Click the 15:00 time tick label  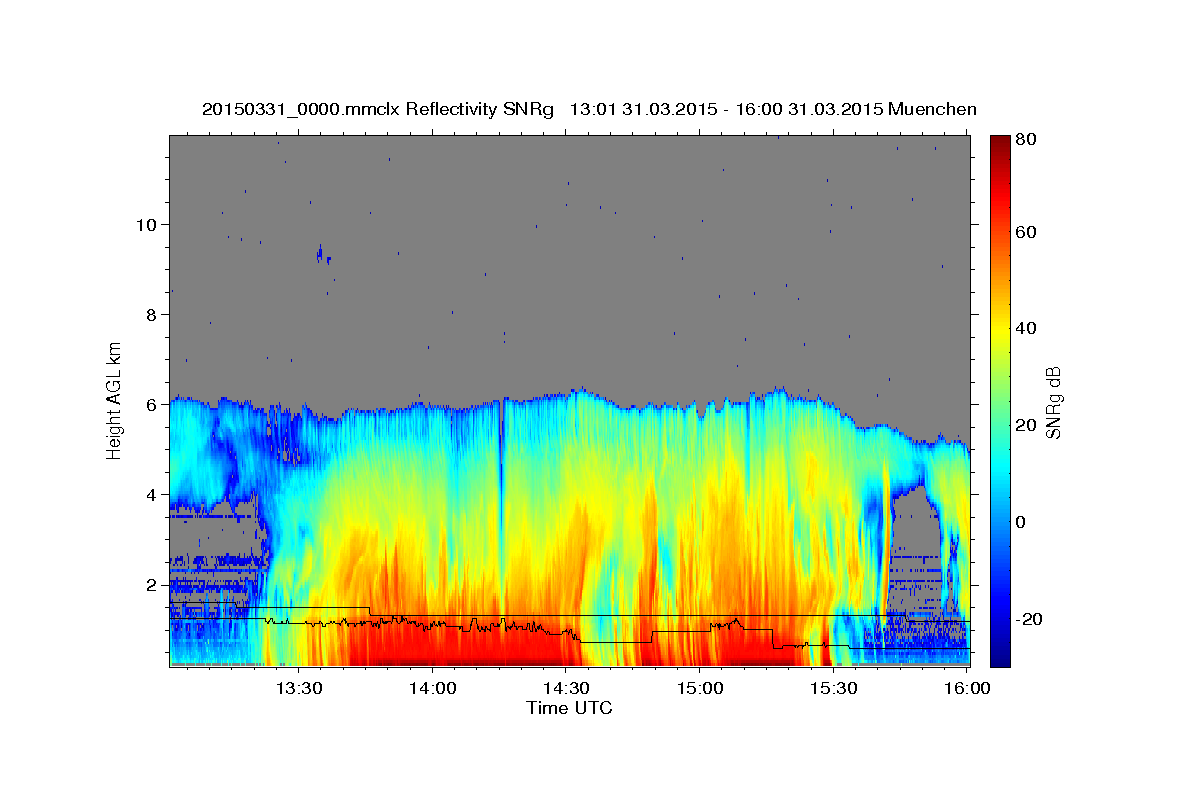[700, 688]
